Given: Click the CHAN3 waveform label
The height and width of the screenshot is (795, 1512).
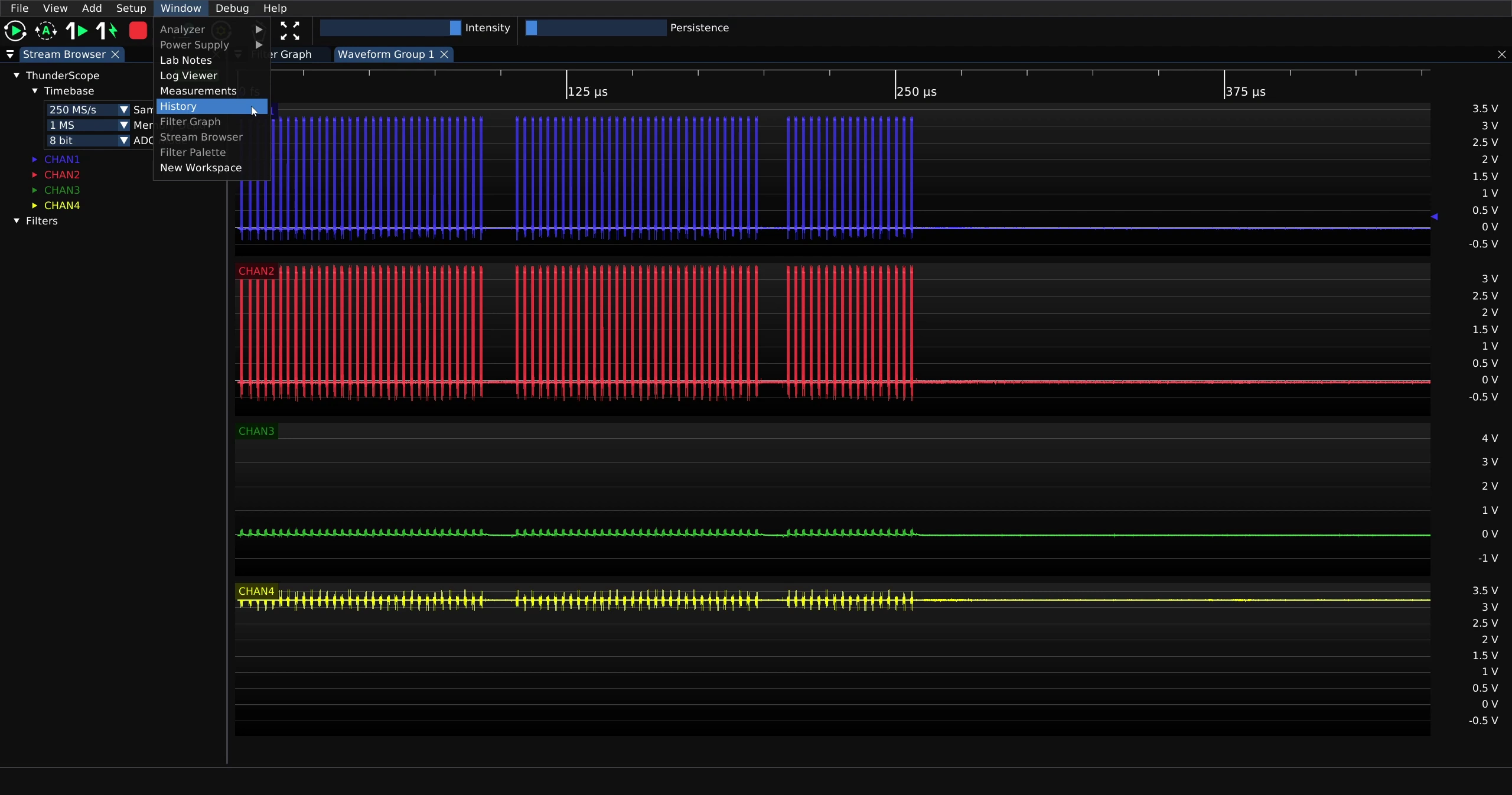Looking at the screenshot, I should tap(256, 431).
